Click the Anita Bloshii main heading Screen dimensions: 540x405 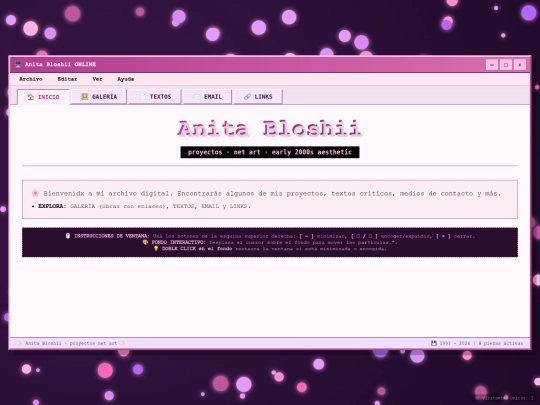point(270,128)
